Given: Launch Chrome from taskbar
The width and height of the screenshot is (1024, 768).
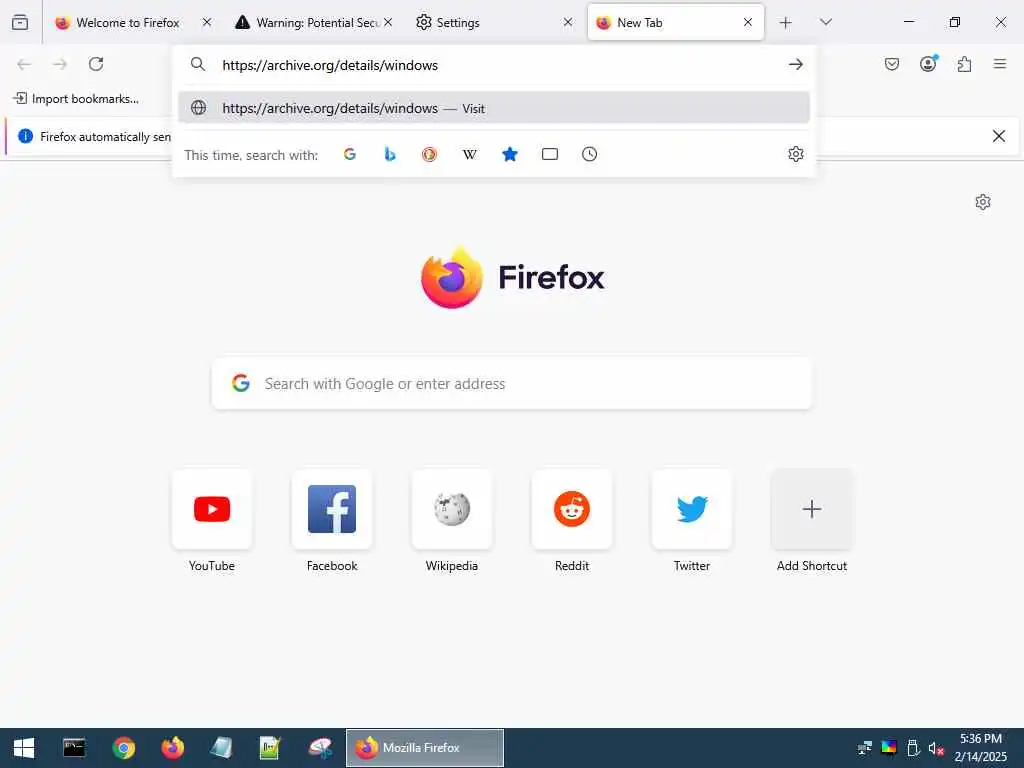Looking at the screenshot, I should [123, 748].
